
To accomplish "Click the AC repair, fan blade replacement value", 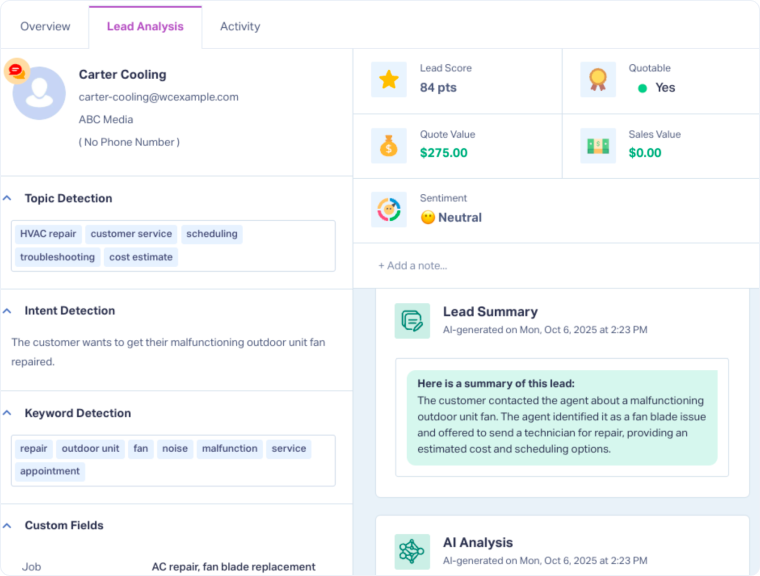I will tap(233, 567).
